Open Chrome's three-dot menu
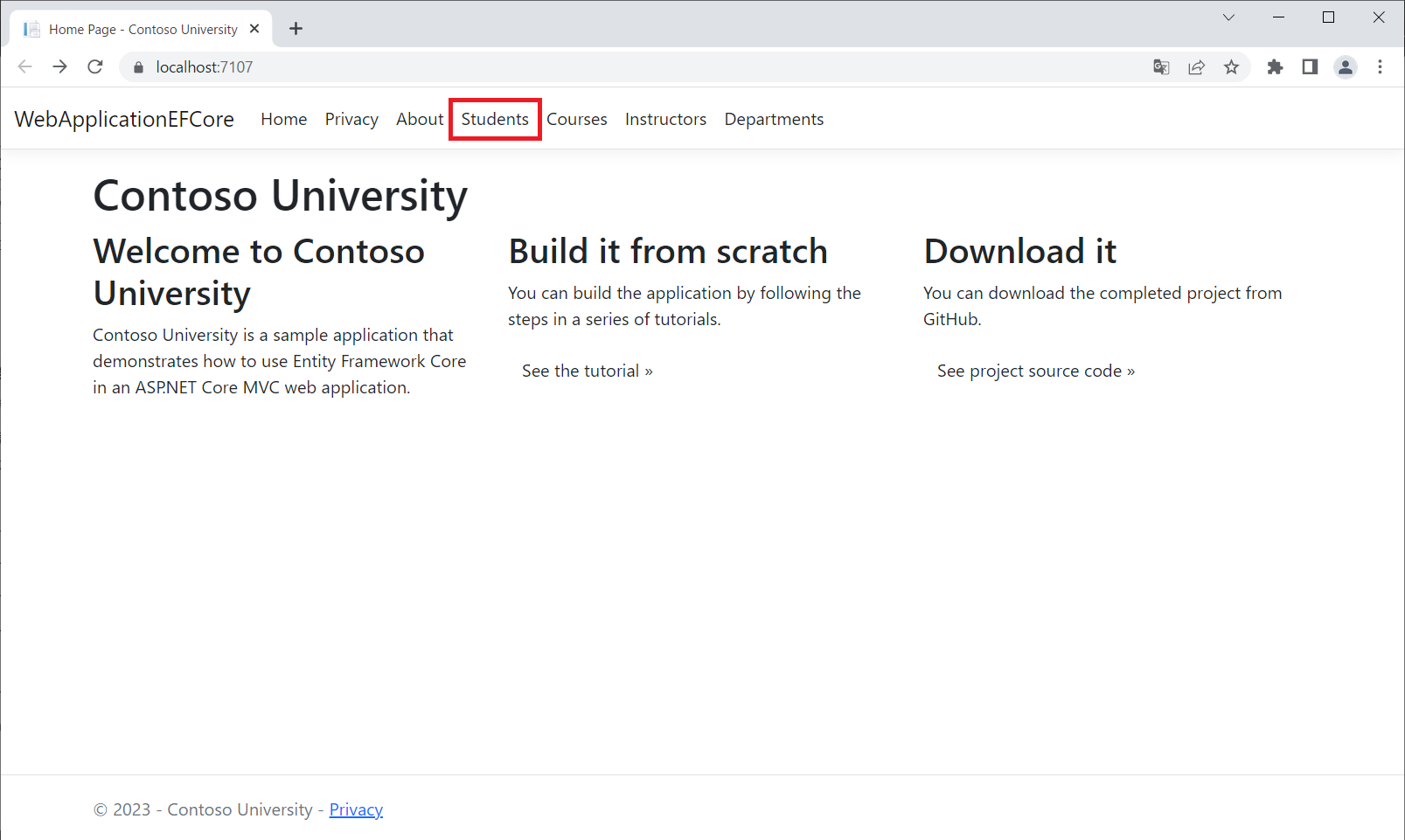 pos(1380,67)
